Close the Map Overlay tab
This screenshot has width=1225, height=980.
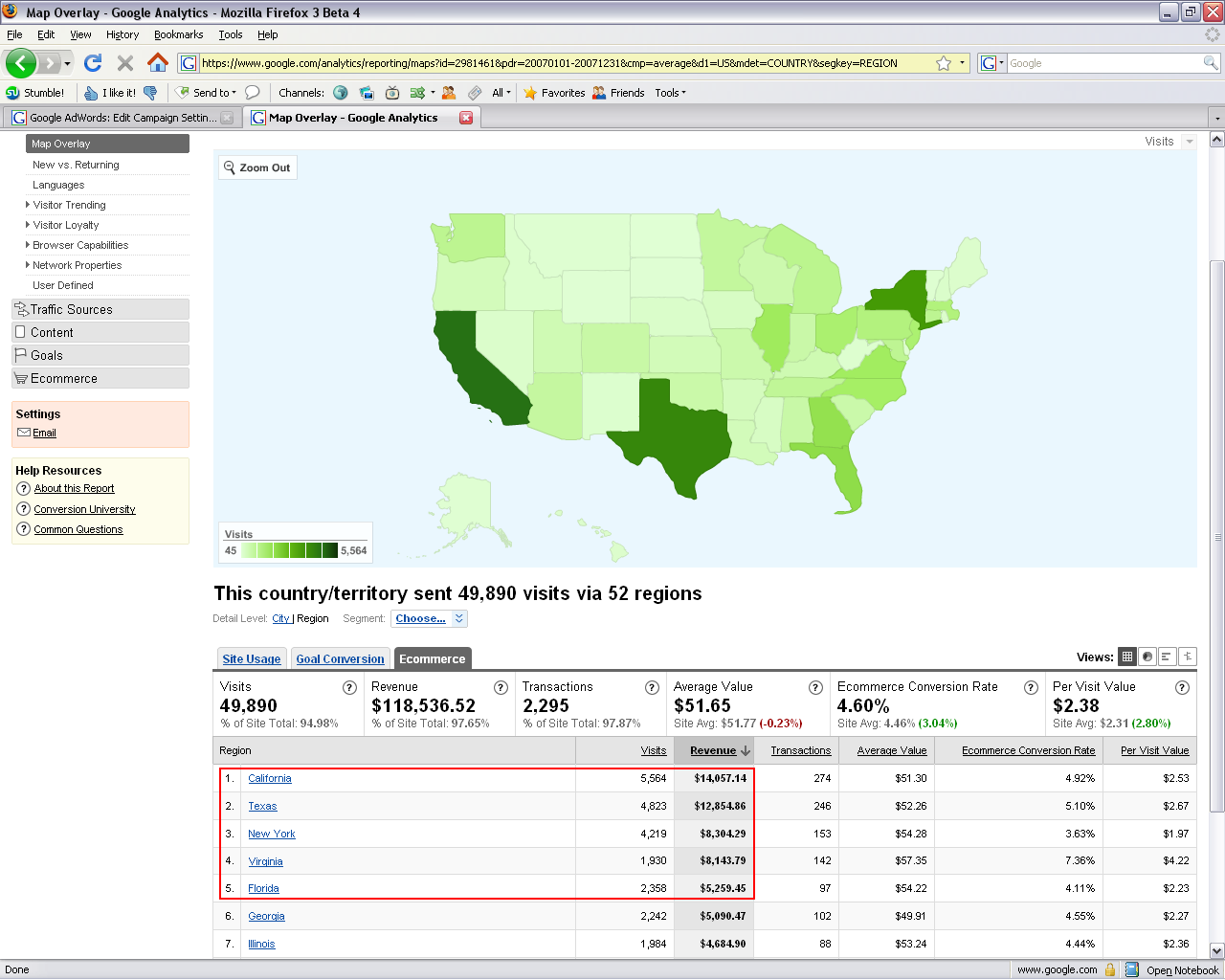pyautogui.click(x=466, y=118)
